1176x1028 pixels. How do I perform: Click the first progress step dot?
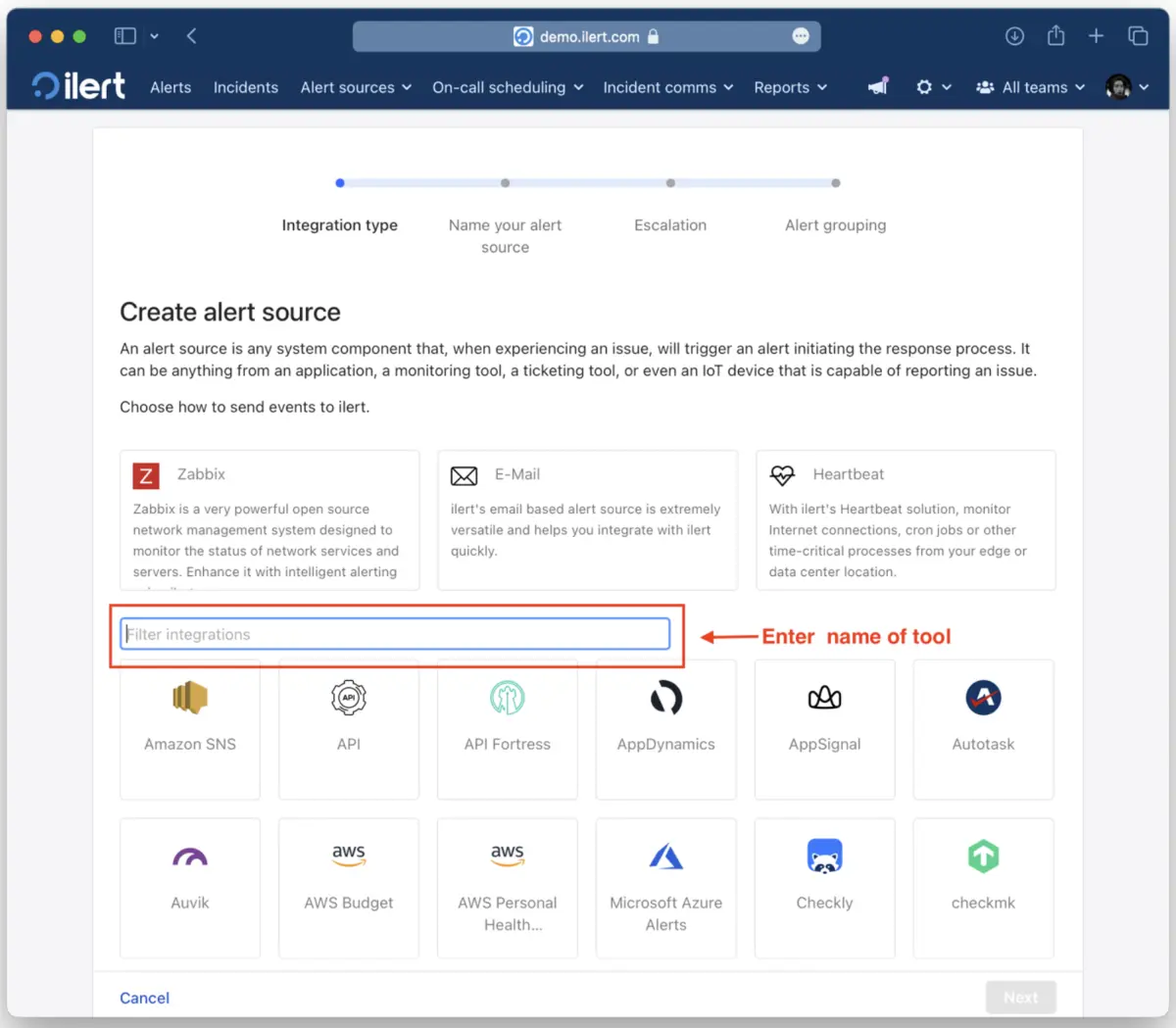coord(340,183)
